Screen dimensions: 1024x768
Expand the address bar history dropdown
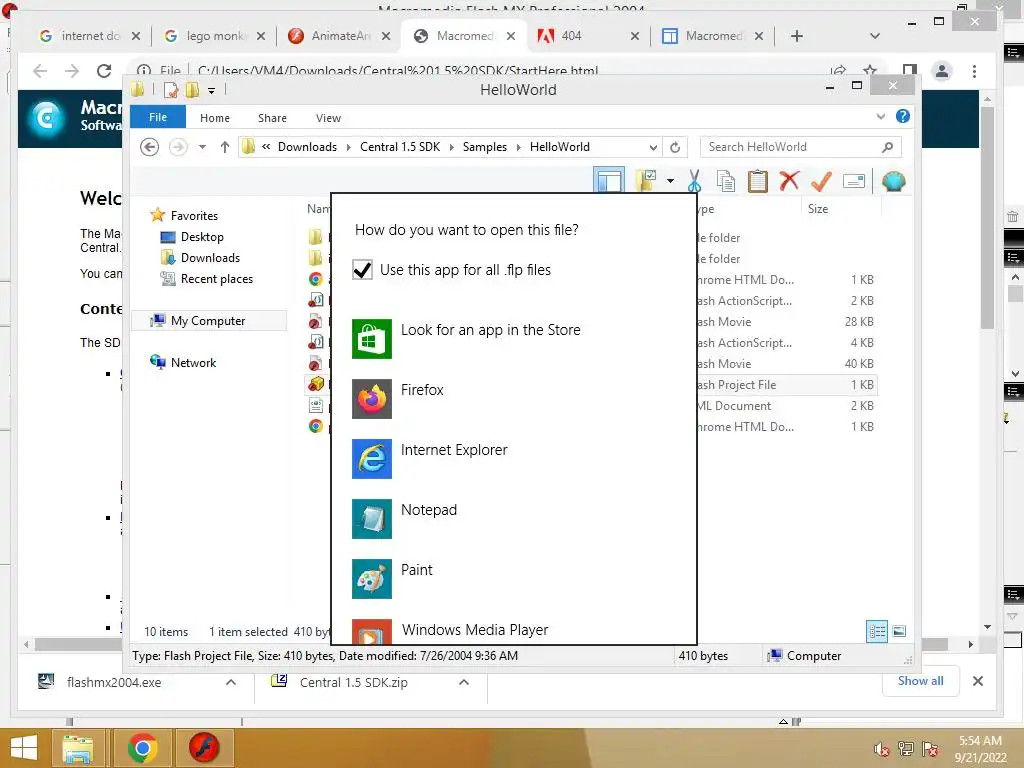click(653, 147)
